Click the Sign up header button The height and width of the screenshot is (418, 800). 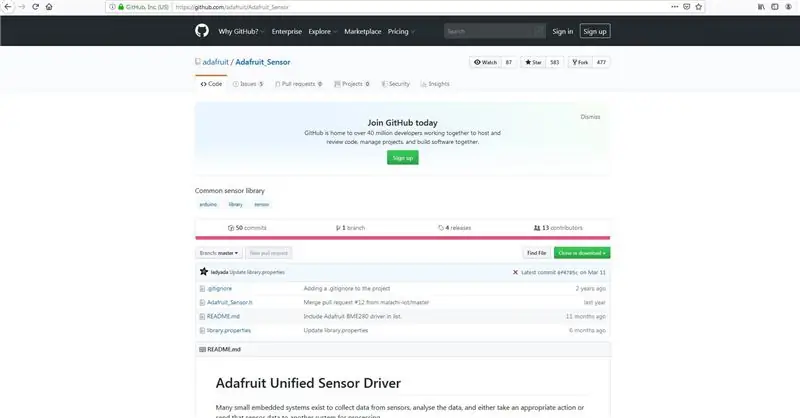595,31
